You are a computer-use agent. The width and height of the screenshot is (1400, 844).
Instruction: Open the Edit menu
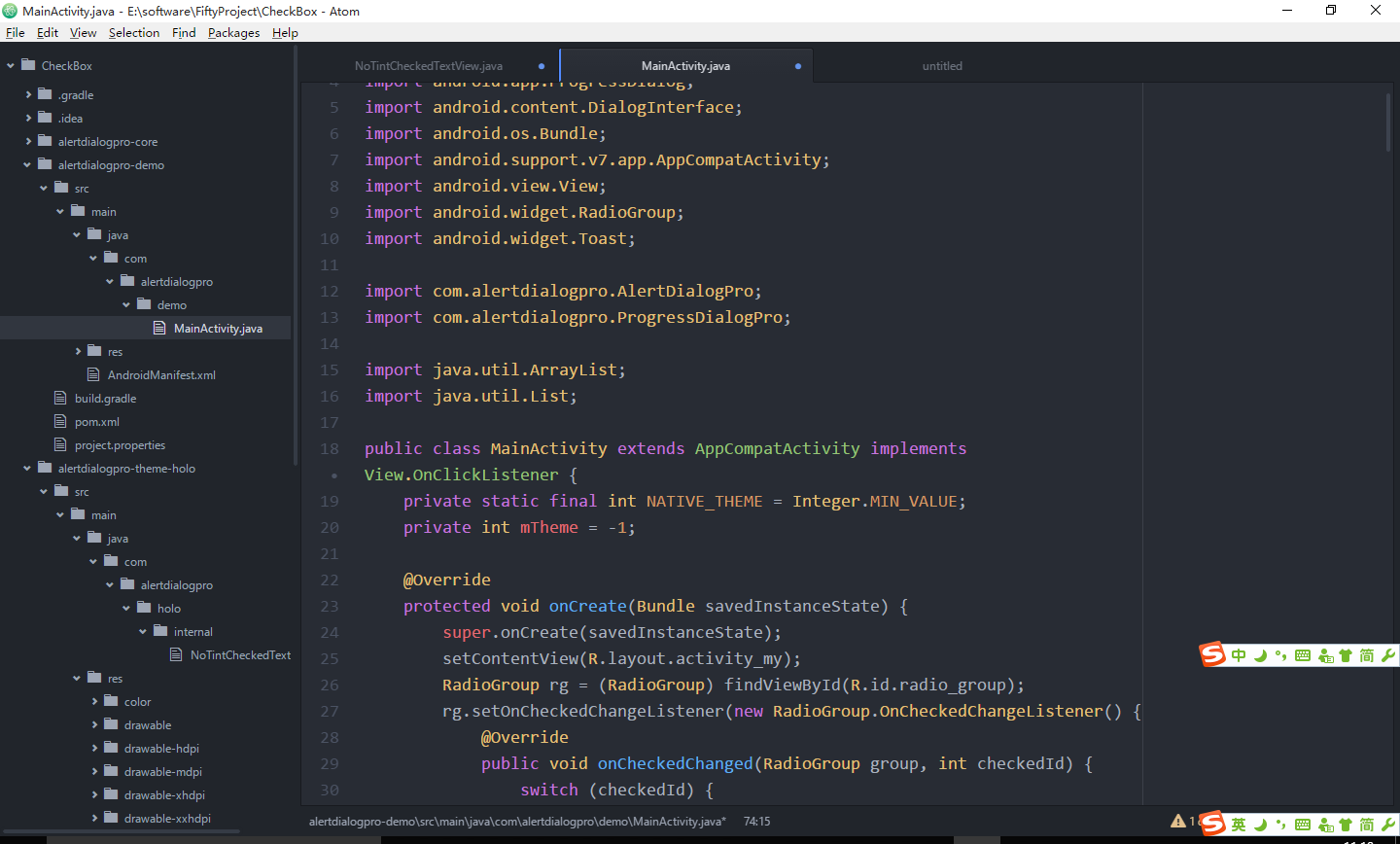pos(48,32)
